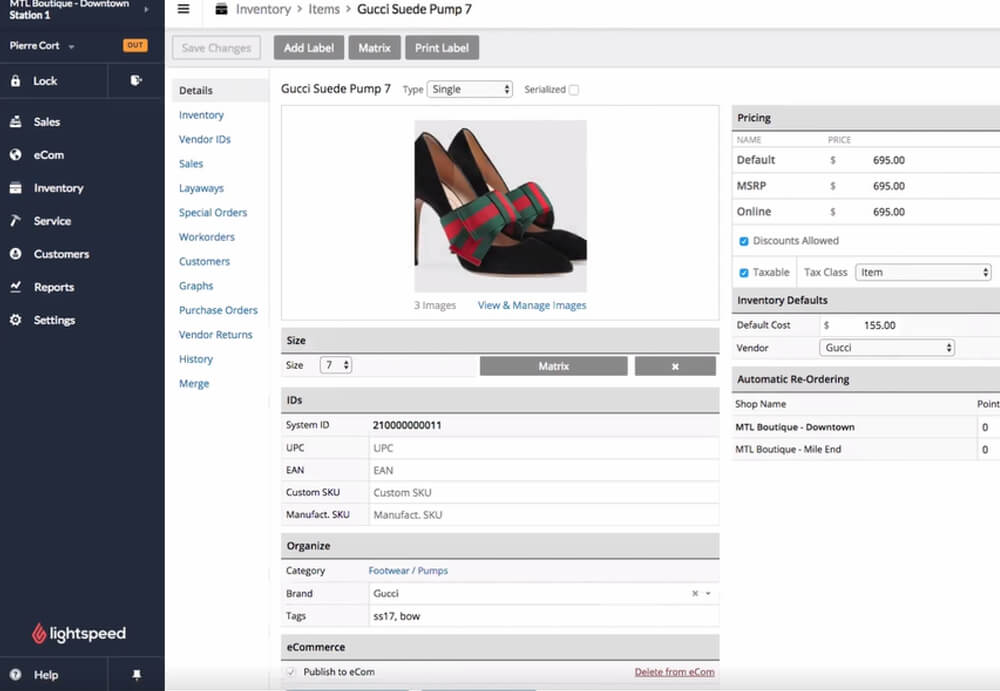Click the Tags field with ss17, bow
This screenshot has height=691, width=1000.
544,616
